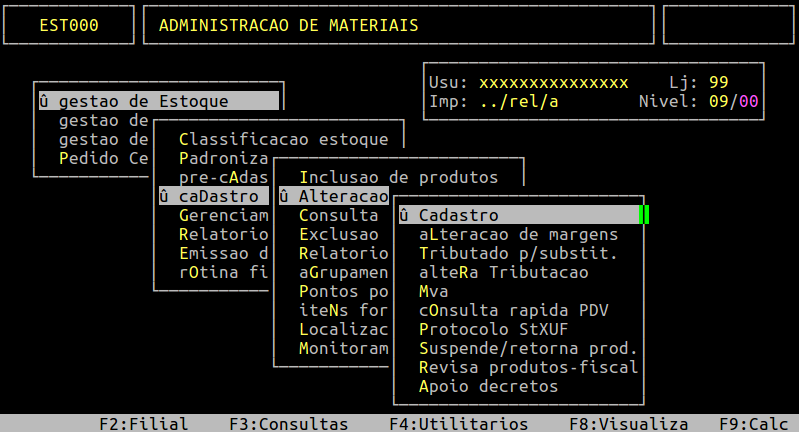Click F8:Visualiza in bottom bar
This screenshot has height=432, width=799.
(628, 424)
